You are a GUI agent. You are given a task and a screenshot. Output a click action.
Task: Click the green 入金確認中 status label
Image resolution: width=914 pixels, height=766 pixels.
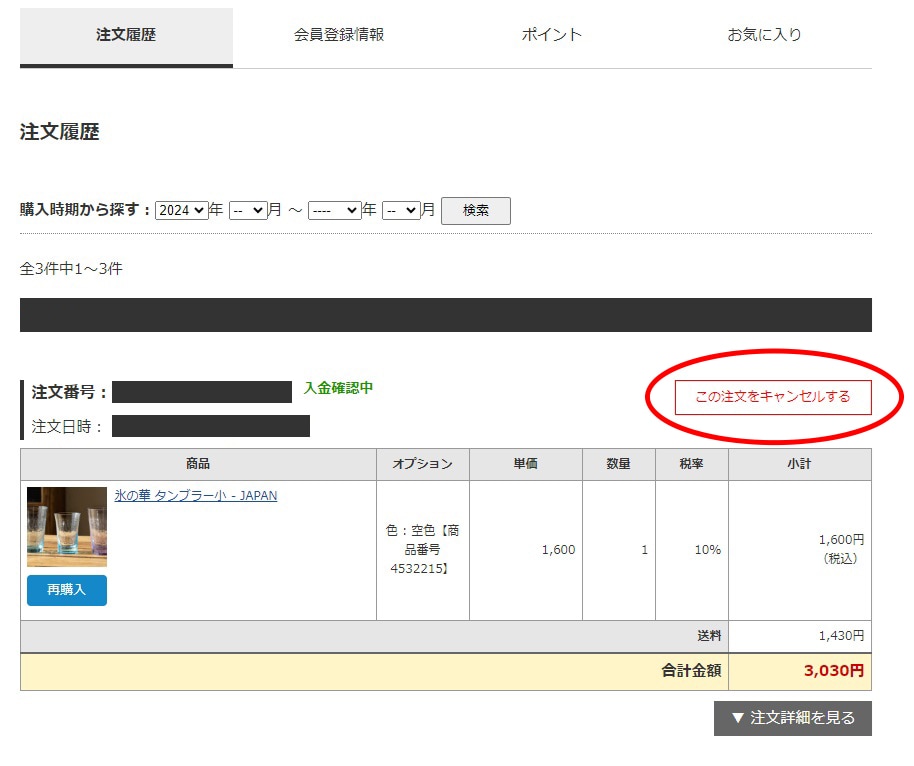pos(338,388)
